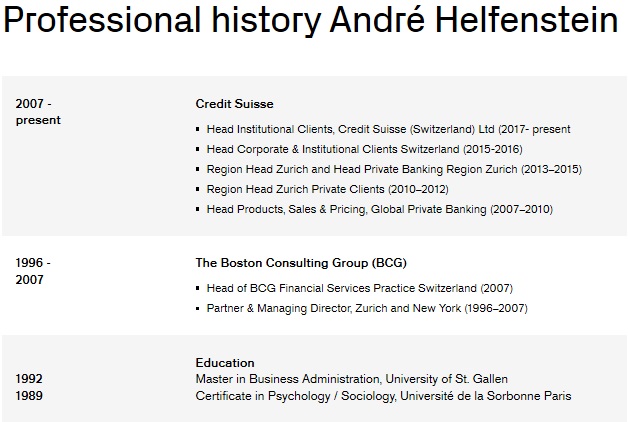Click Head Products, Sales & Pricing entry
This screenshot has width=628, height=422.
380,209
